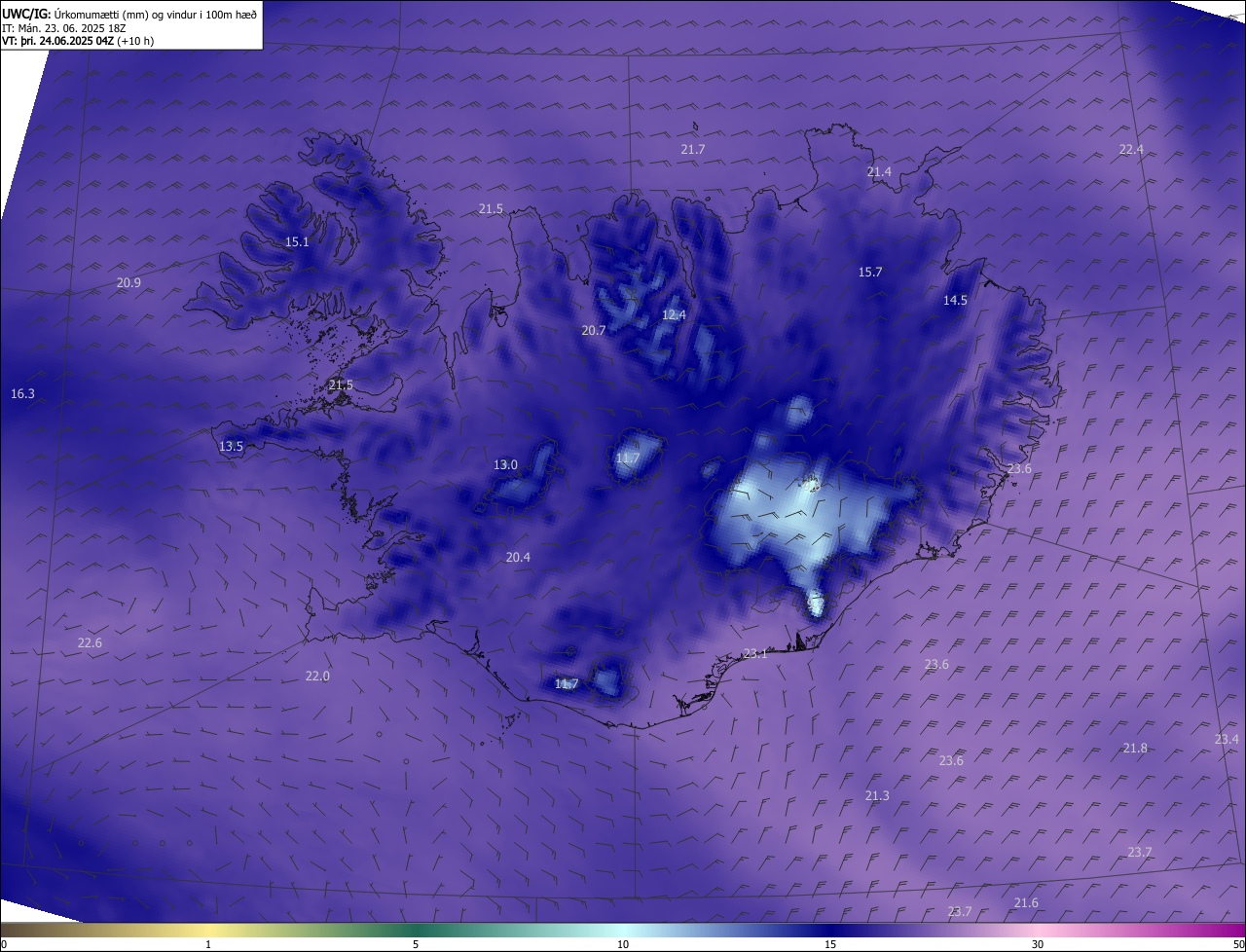Click the 21.8 value on the map

(1135, 748)
